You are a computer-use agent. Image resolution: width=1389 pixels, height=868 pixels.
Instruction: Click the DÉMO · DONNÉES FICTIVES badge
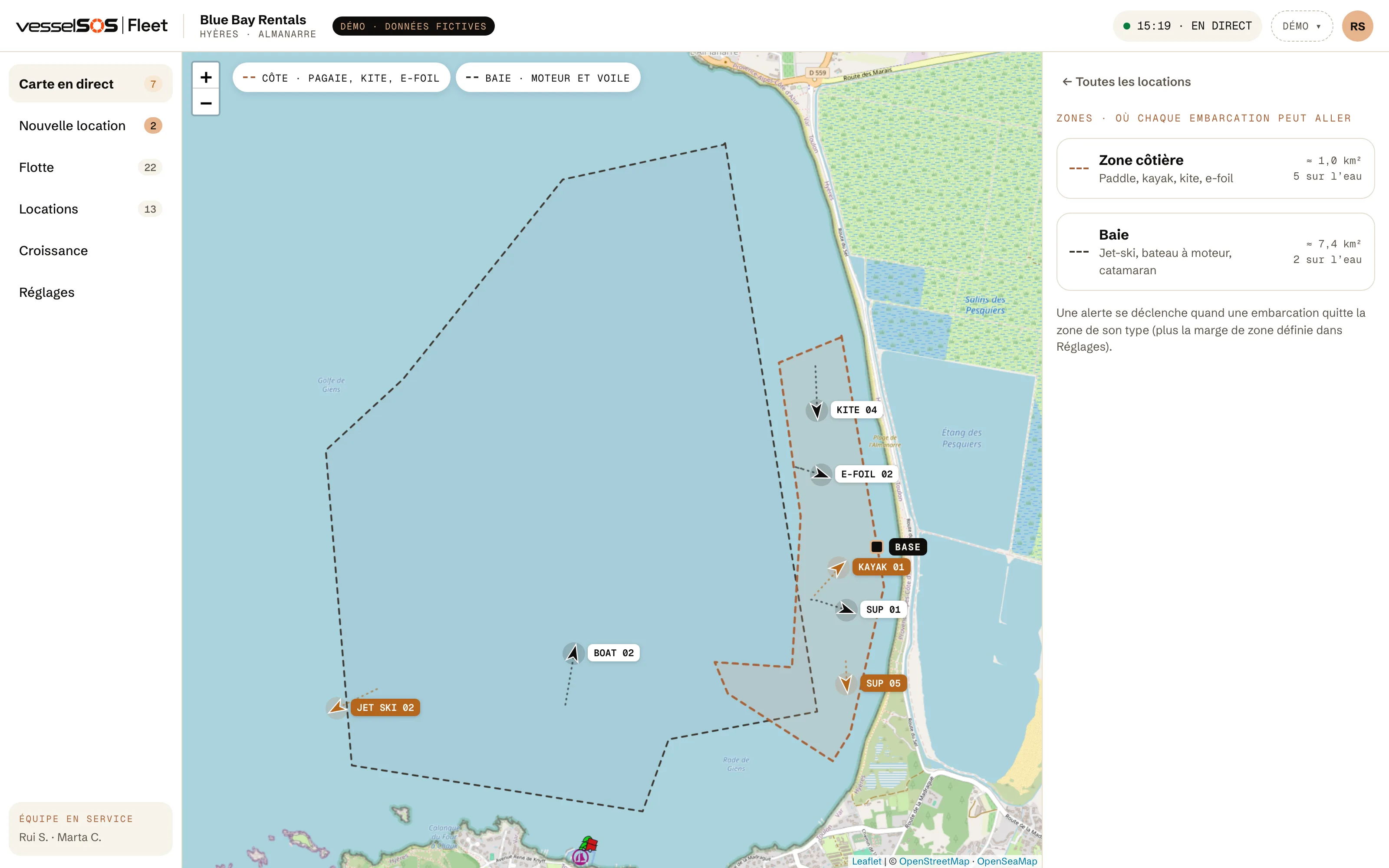(413, 26)
